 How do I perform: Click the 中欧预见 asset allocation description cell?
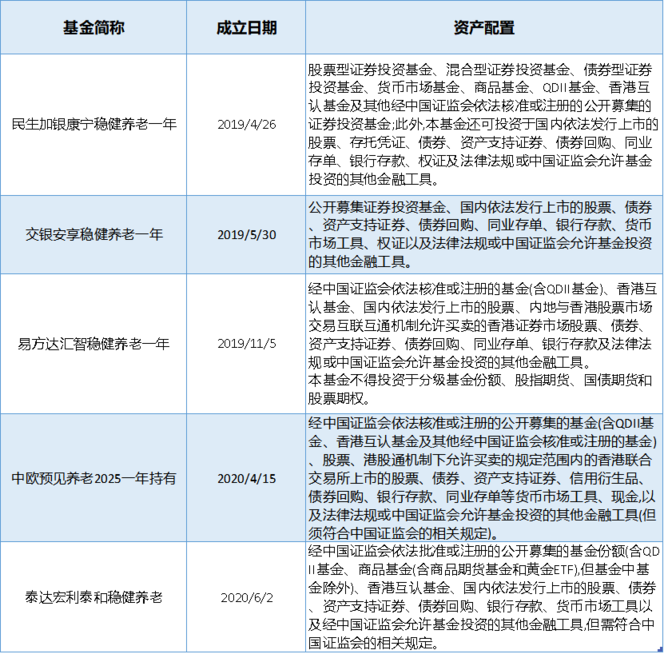pyautogui.click(x=484, y=478)
